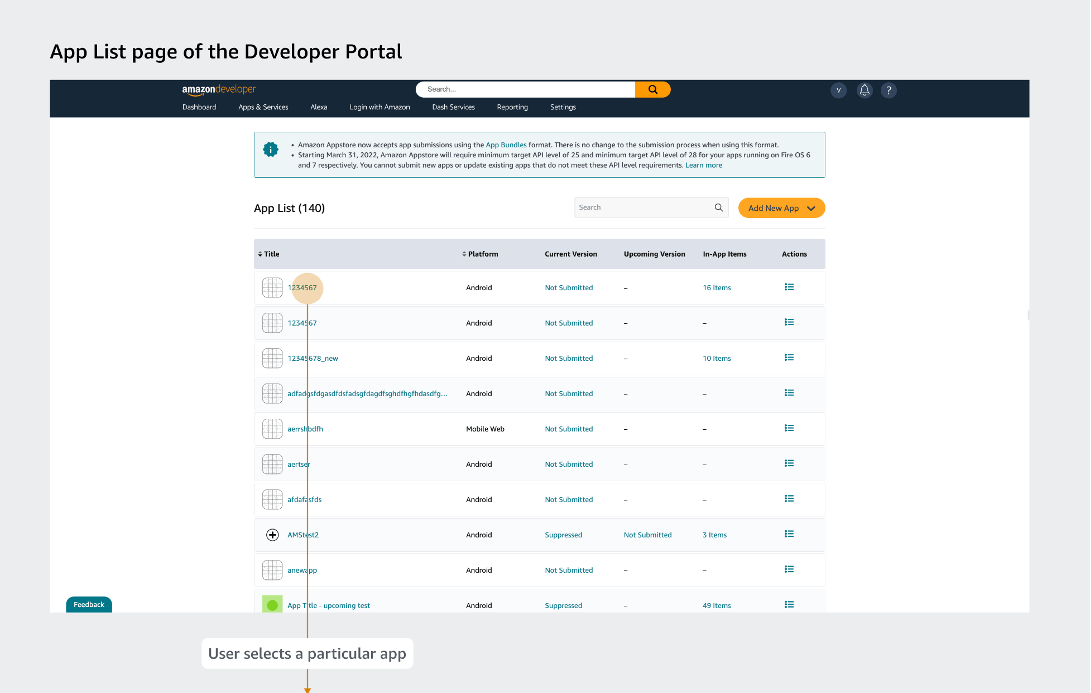Click the green App Title app icon
The height and width of the screenshot is (693, 1091).
[272, 605]
